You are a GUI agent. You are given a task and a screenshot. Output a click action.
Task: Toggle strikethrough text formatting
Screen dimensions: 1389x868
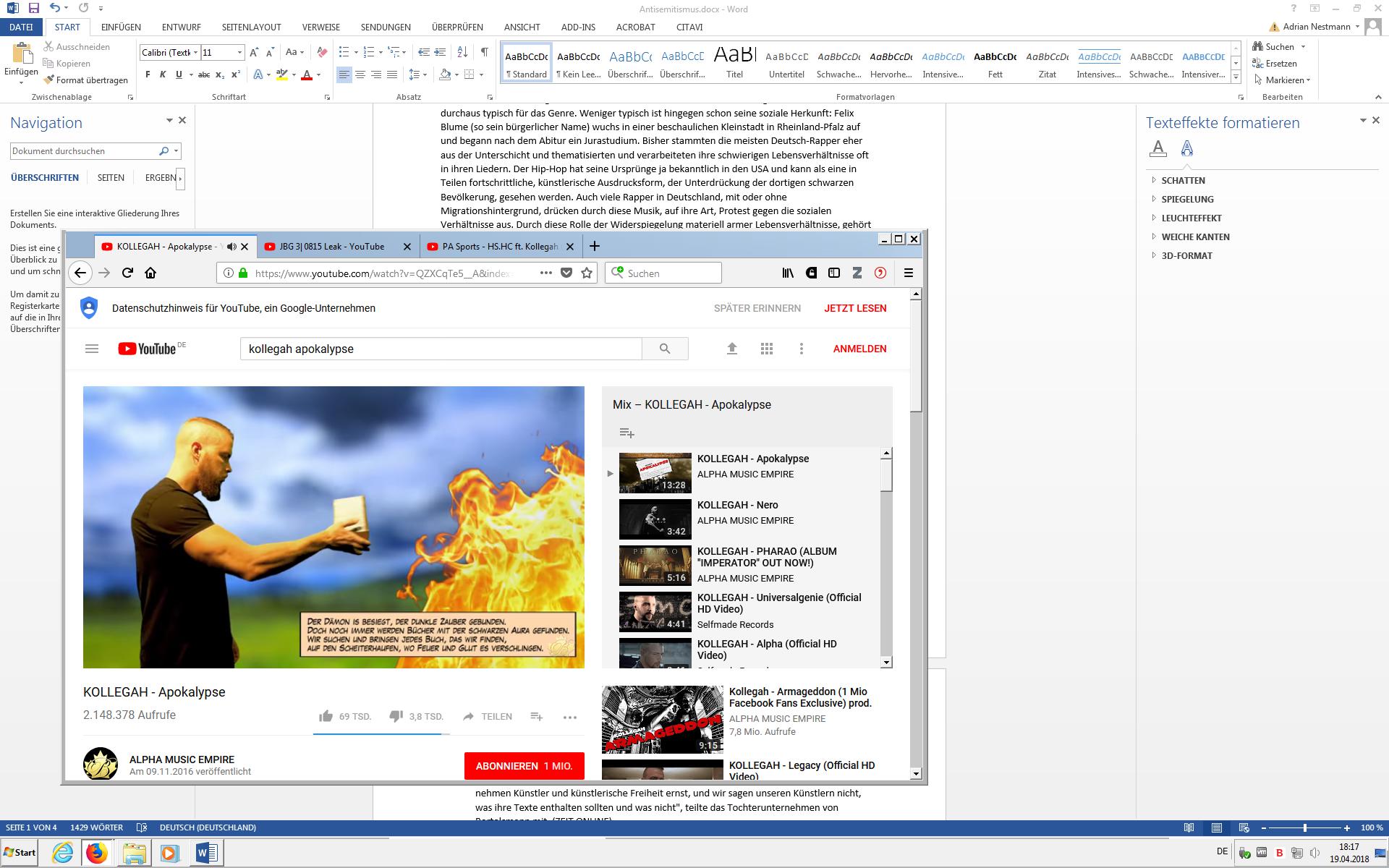tap(204, 75)
